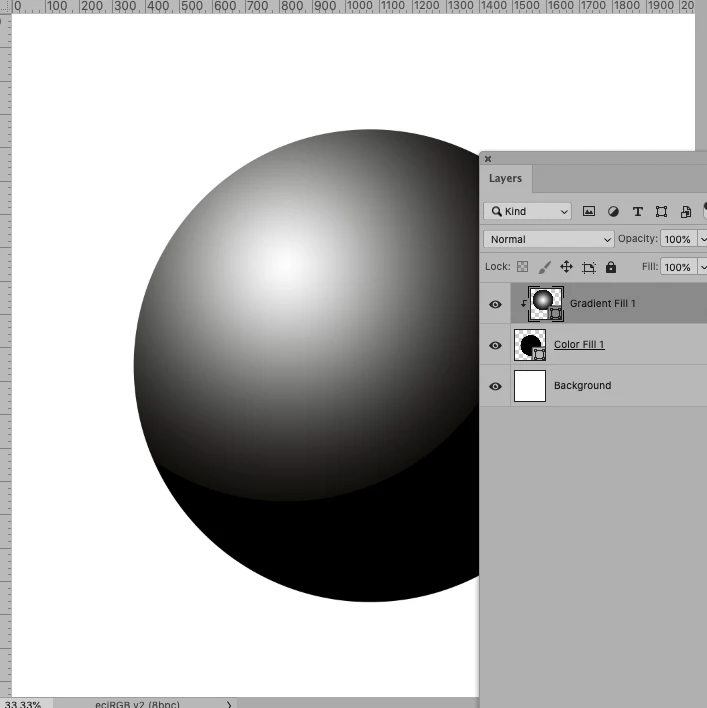
Task: Click the Fill label
Action: click(x=650, y=266)
